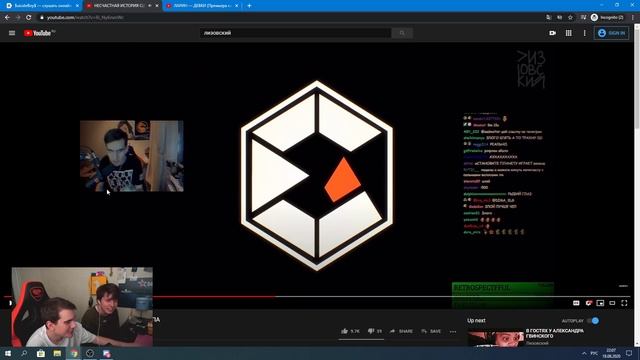Open the action center notifications icon

(x=629, y=353)
